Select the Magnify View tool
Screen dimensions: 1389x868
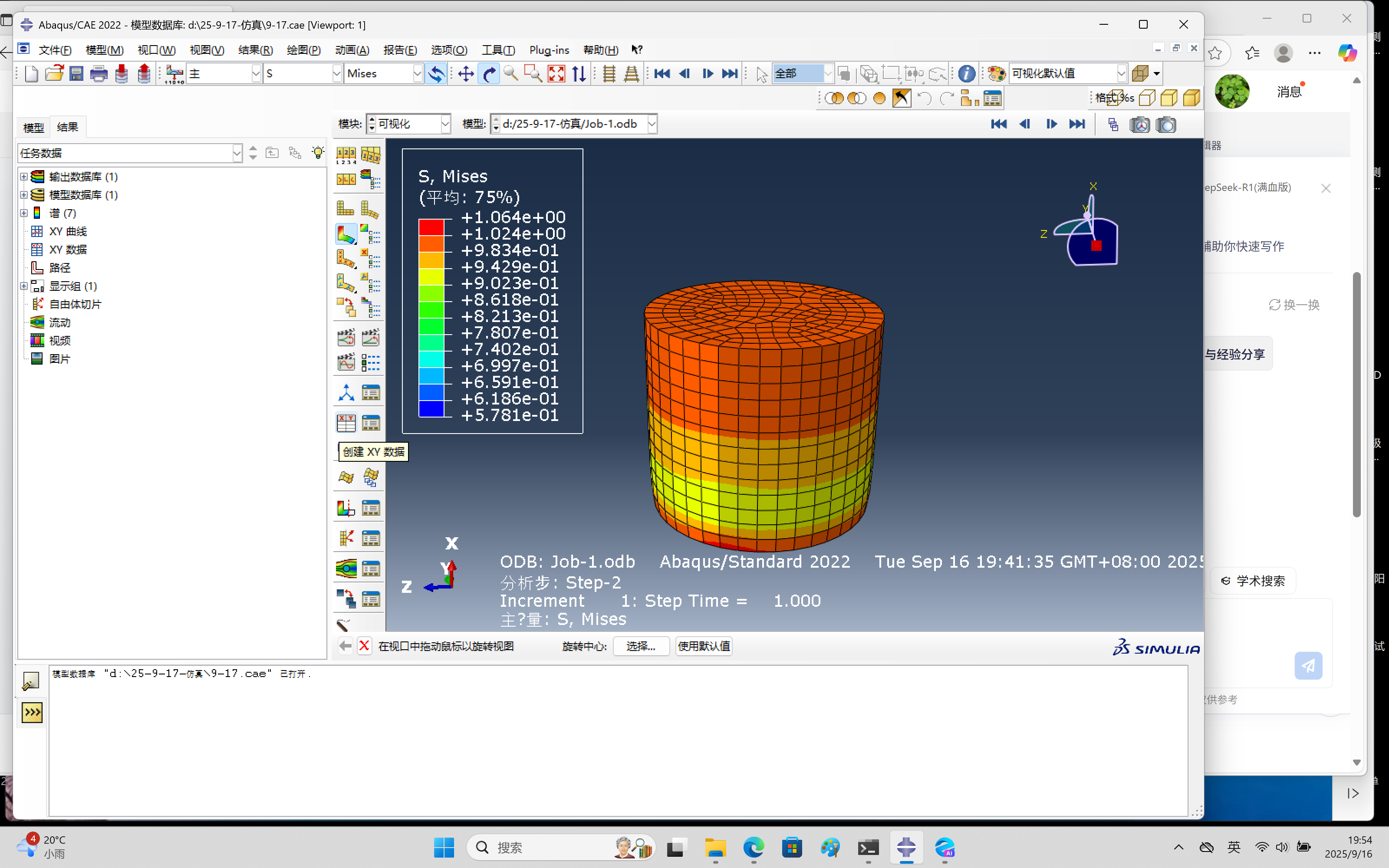click(510, 73)
